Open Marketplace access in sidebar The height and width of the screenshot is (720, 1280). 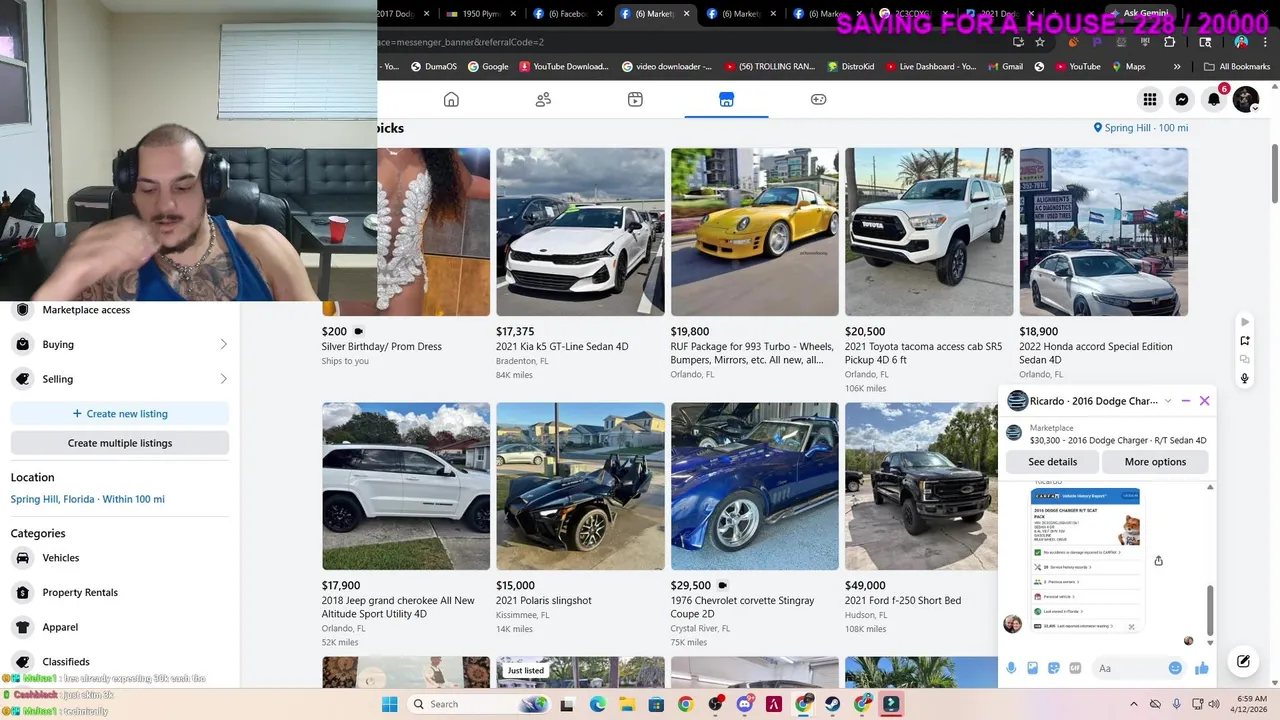click(x=120, y=310)
